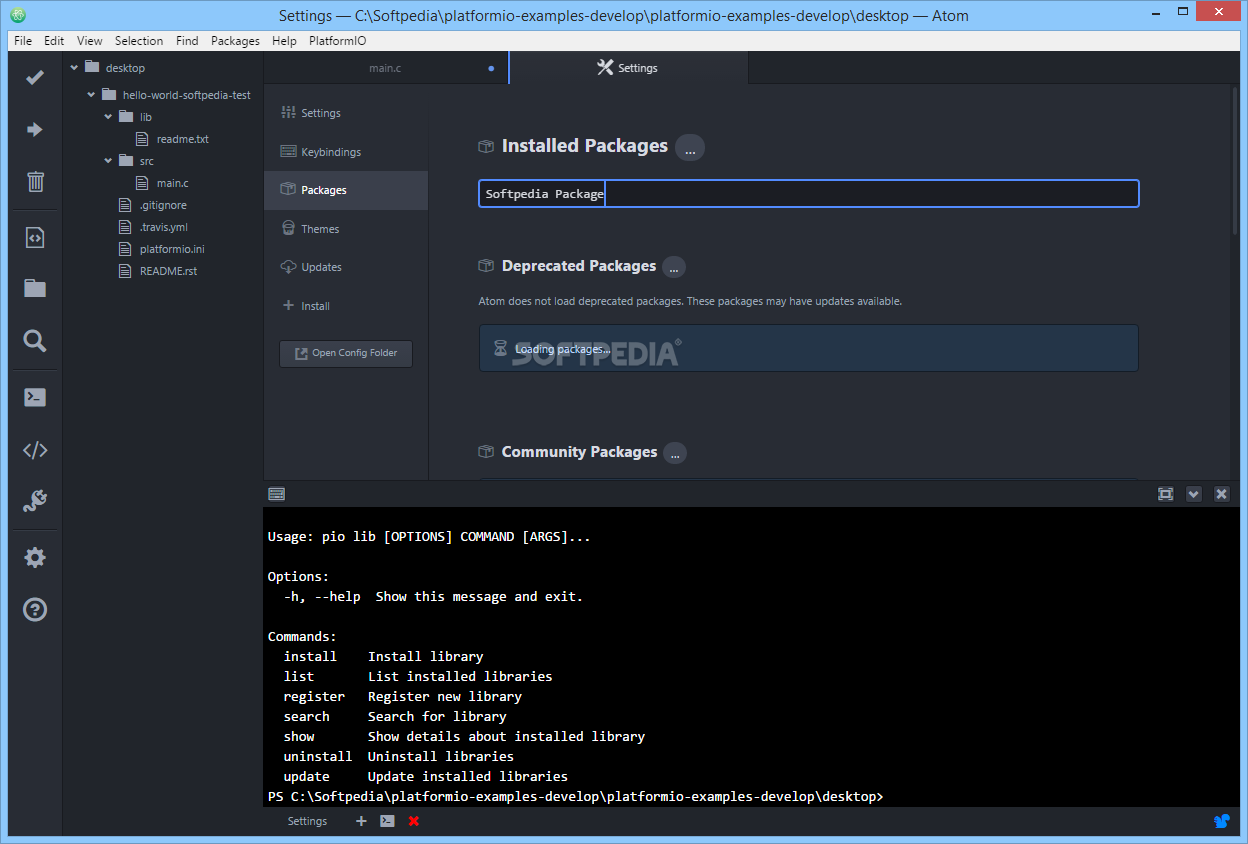The width and height of the screenshot is (1248, 844).
Task: Select Updates in the settings sidebar
Action: [x=346, y=267]
